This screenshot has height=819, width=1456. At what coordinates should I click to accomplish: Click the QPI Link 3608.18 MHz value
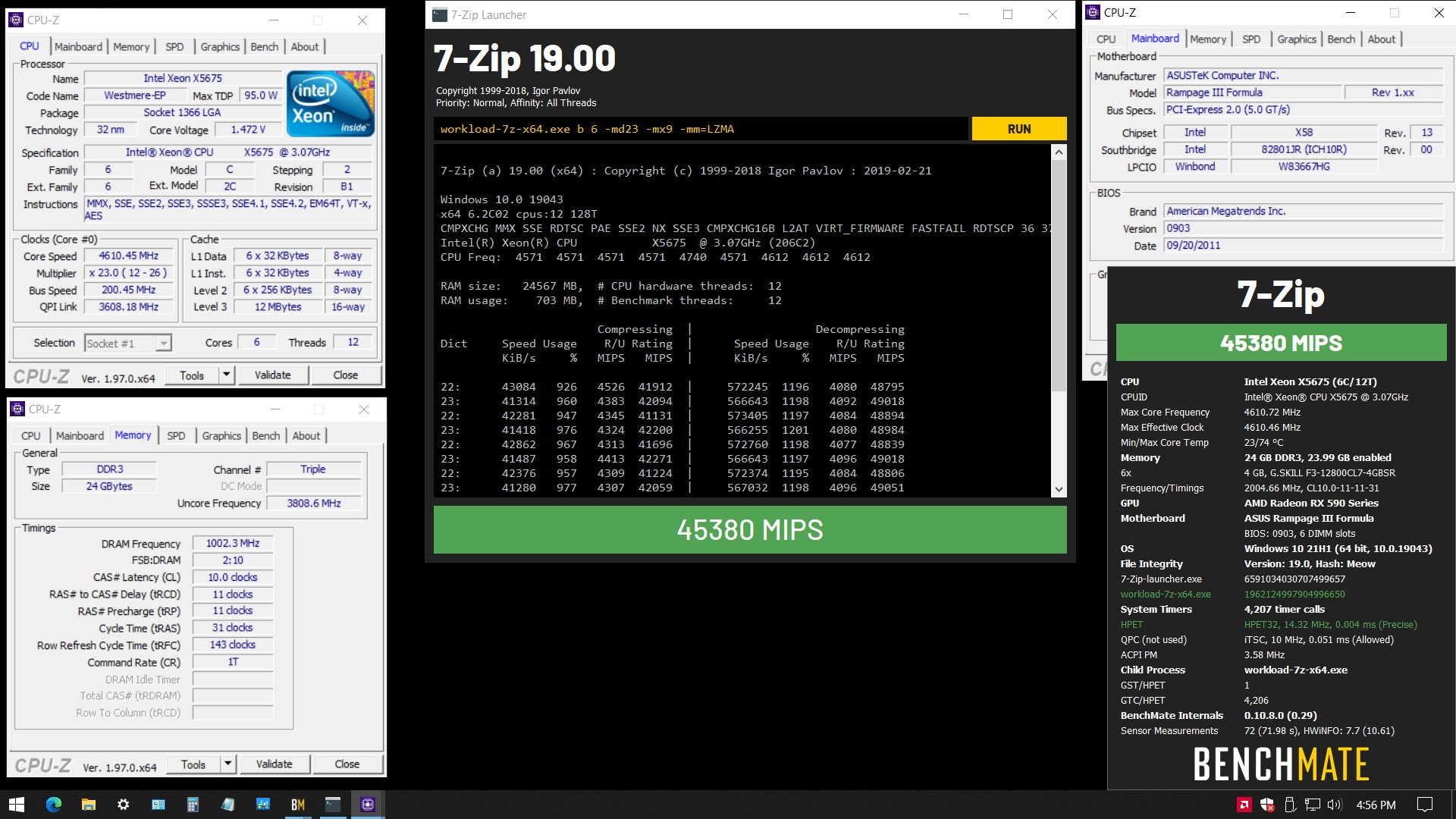[x=129, y=307]
